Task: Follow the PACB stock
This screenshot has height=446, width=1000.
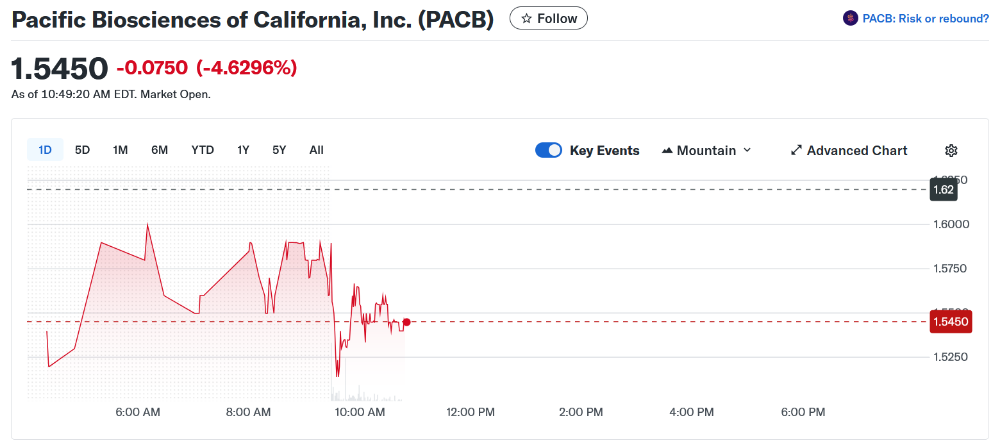Action: 549,18
